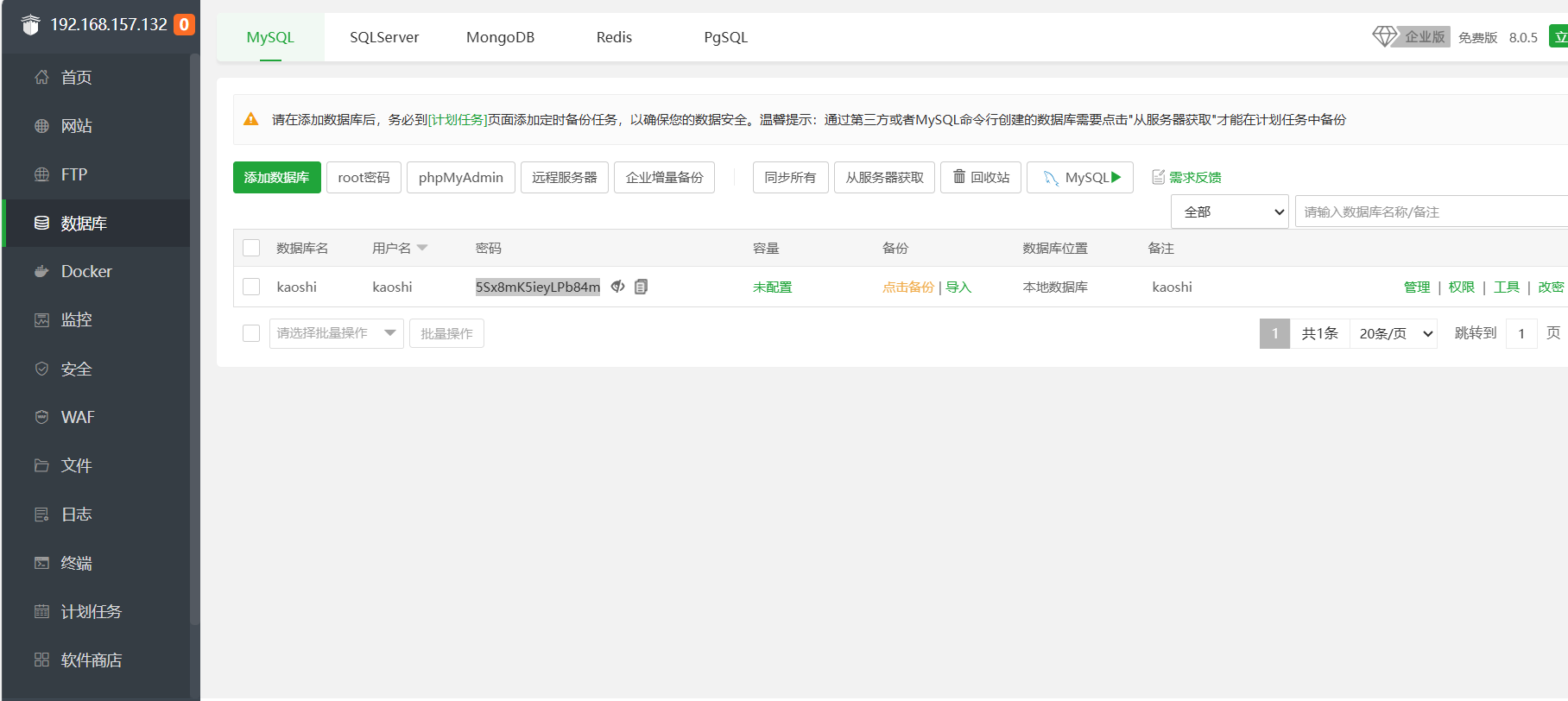Click 点击备份 for kaoshi database
This screenshot has width=1568, height=701.
(x=907, y=287)
